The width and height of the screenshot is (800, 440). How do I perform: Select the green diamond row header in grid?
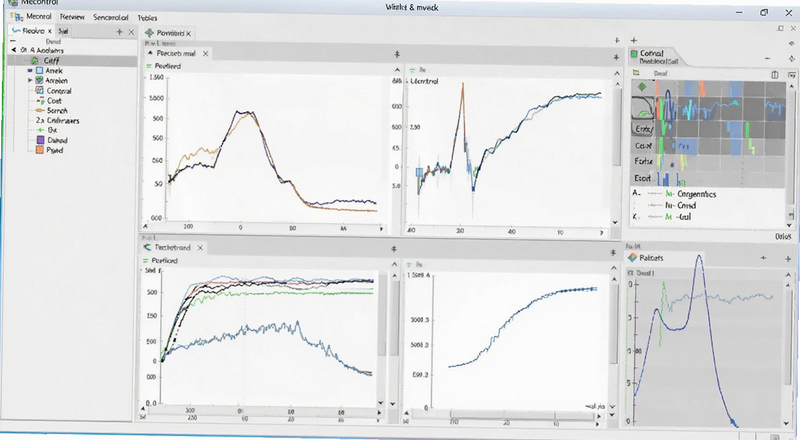coord(642,87)
